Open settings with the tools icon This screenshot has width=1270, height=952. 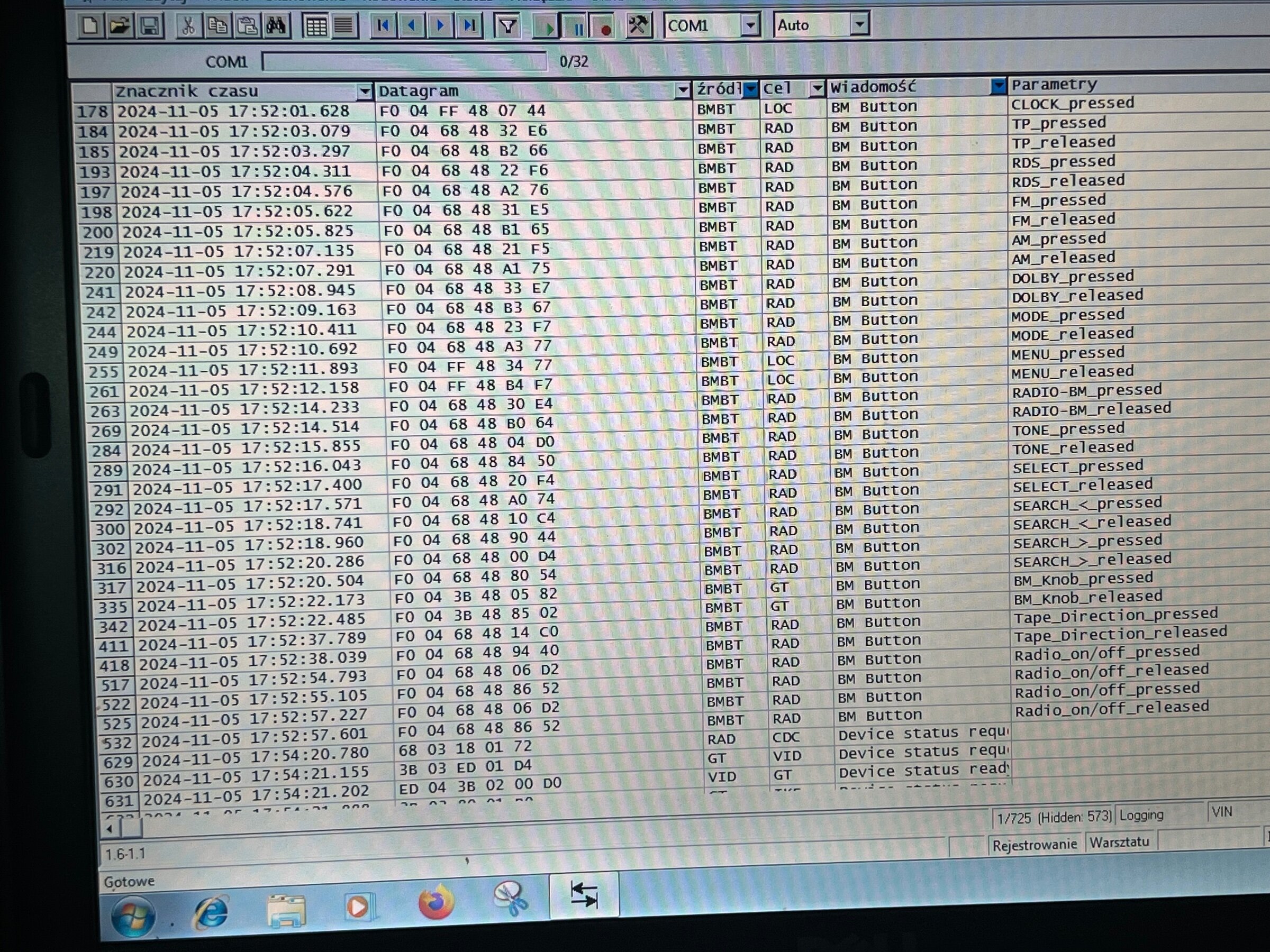click(638, 26)
